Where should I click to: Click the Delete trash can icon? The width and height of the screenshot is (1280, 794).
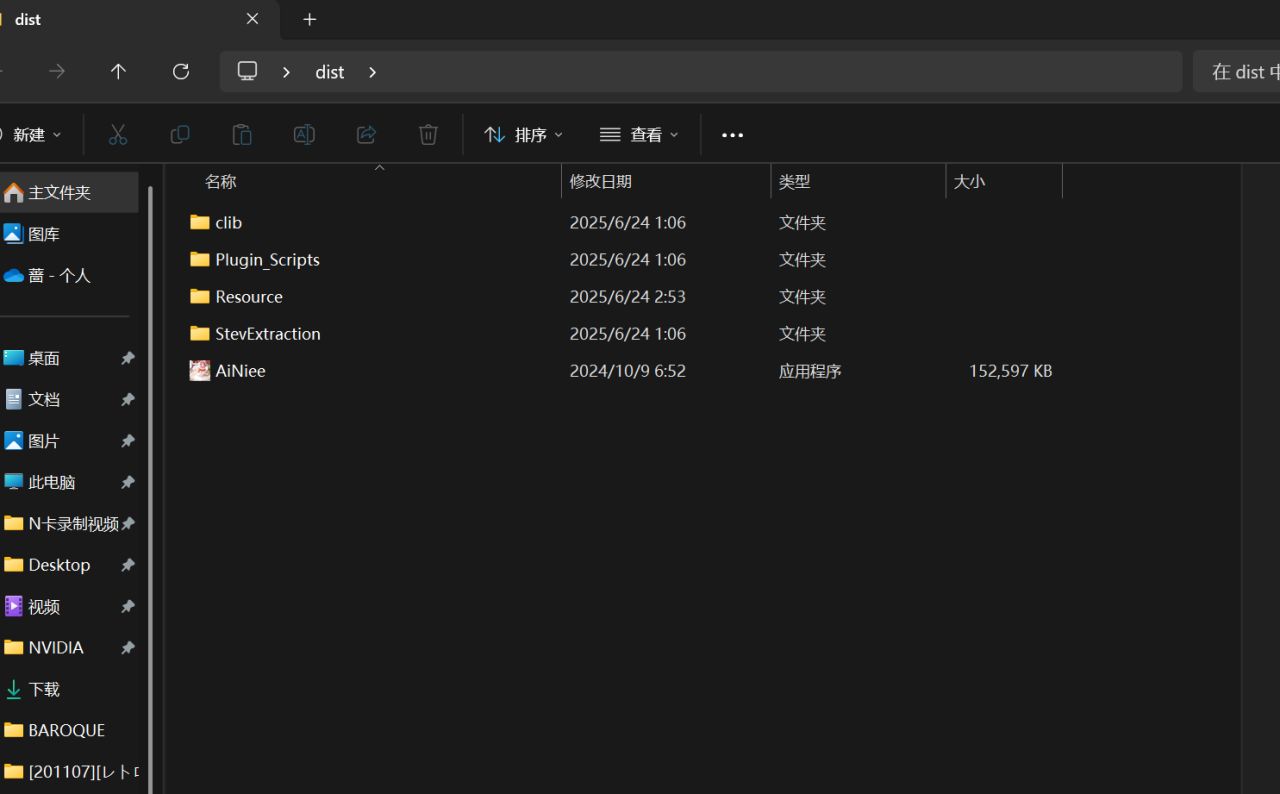tap(428, 134)
